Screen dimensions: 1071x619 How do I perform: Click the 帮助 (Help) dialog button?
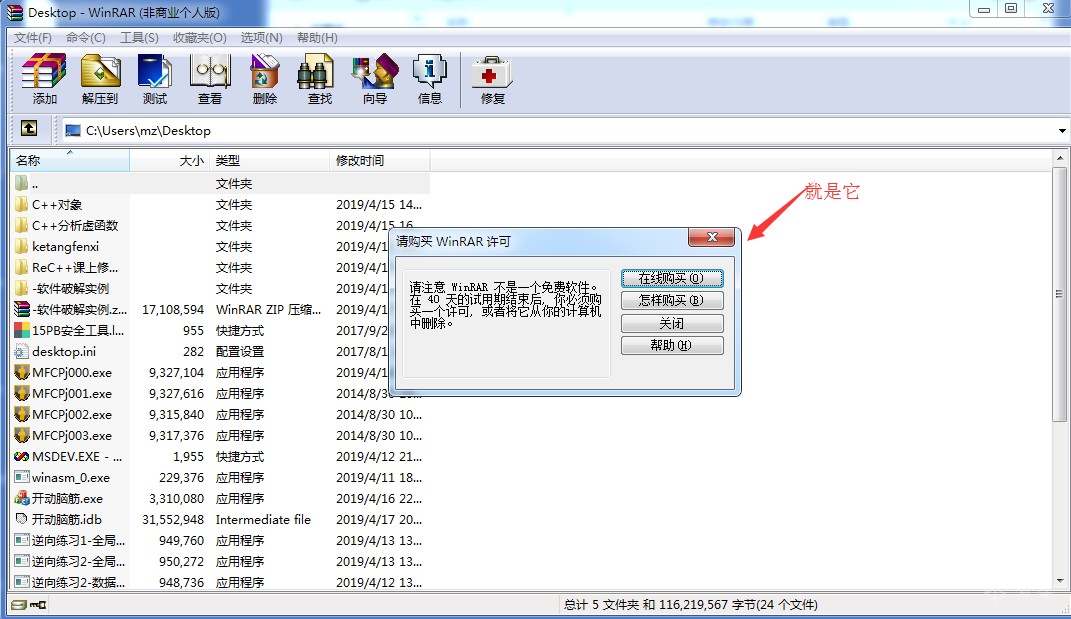tap(672, 346)
